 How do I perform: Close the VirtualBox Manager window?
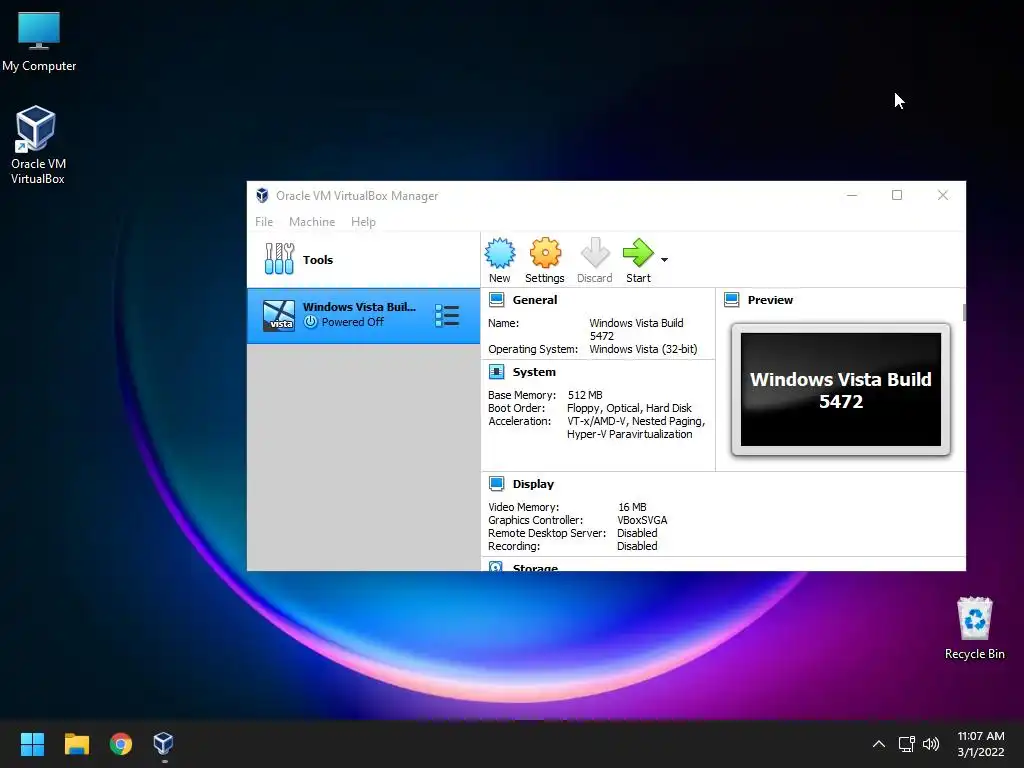coord(942,195)
